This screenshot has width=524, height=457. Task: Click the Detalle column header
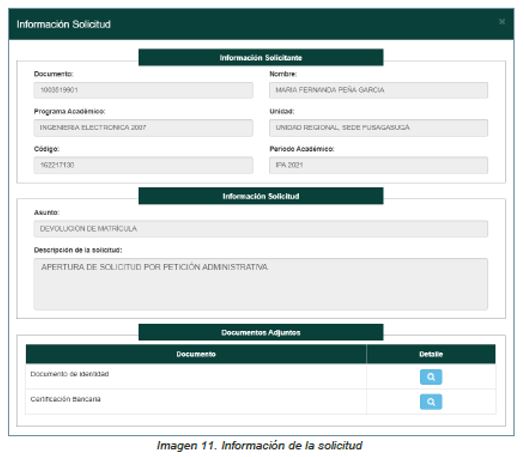(431, 354)
